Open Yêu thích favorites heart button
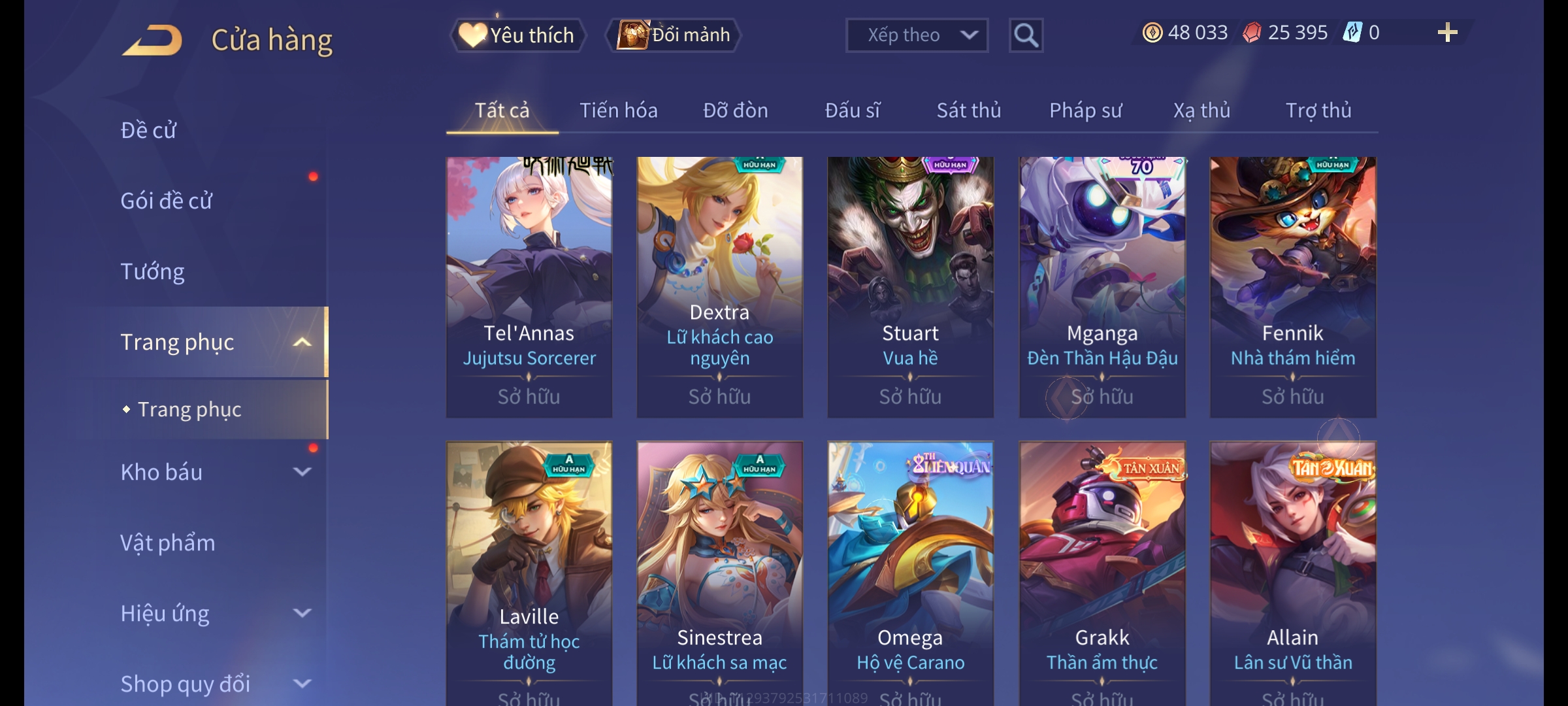The image size is (1568, 706). (517, 35)
